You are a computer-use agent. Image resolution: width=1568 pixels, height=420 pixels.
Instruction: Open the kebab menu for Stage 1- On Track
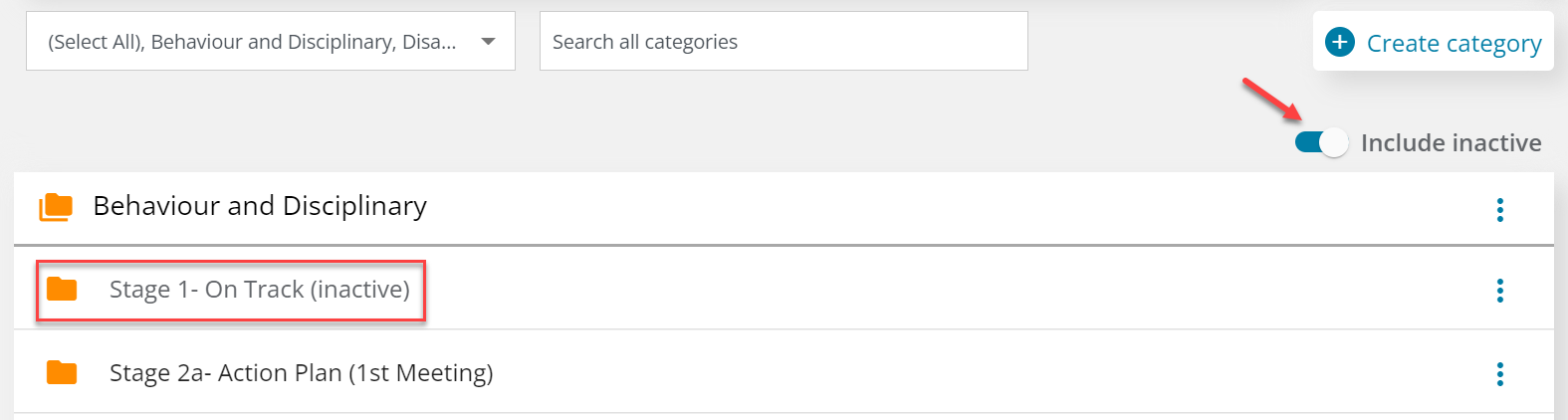pos(1499,291)
